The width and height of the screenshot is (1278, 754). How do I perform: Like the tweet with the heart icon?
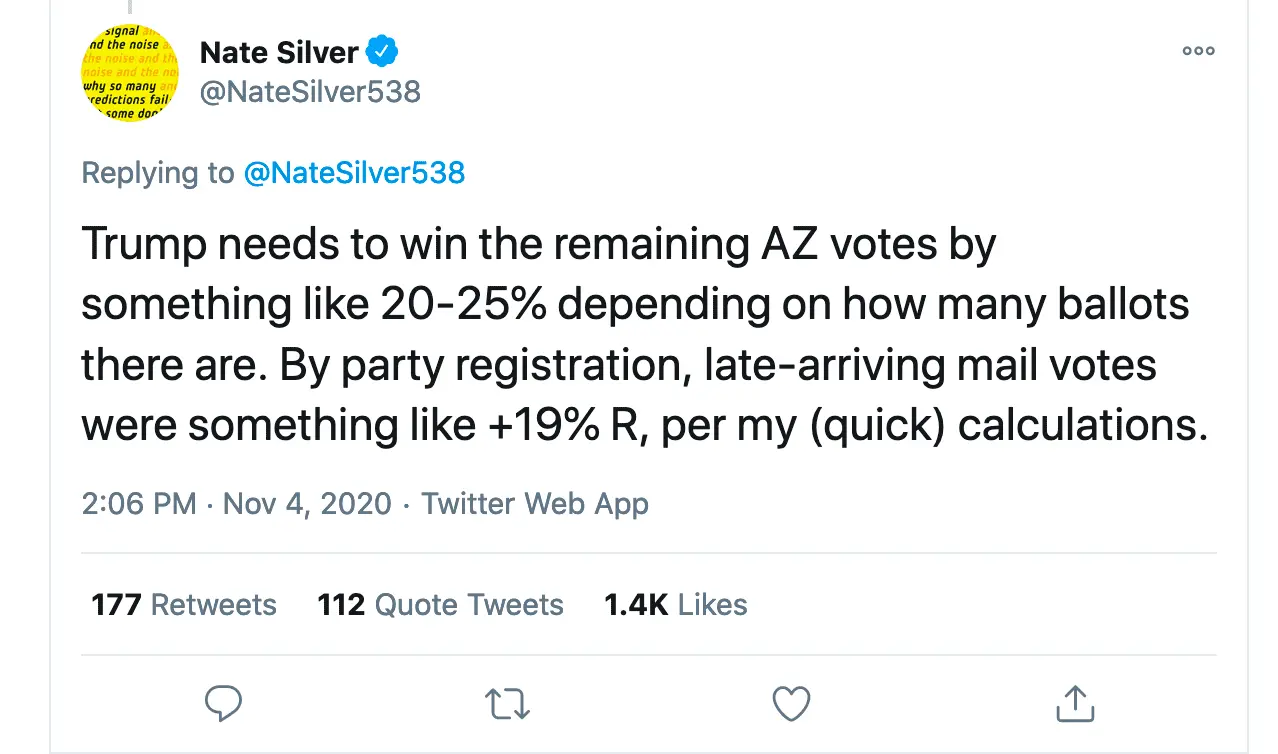point(791,703)
